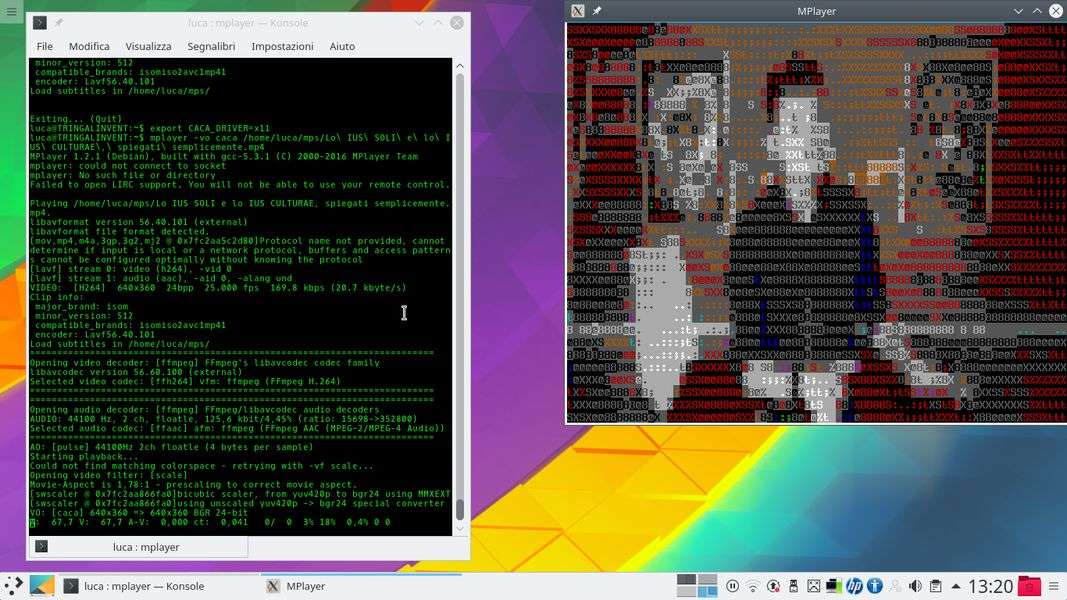The width and height of the screenshot is (1067, 600).
Task: Open the panel settings hamburger at right end
Action: [x=1054, y=586]
